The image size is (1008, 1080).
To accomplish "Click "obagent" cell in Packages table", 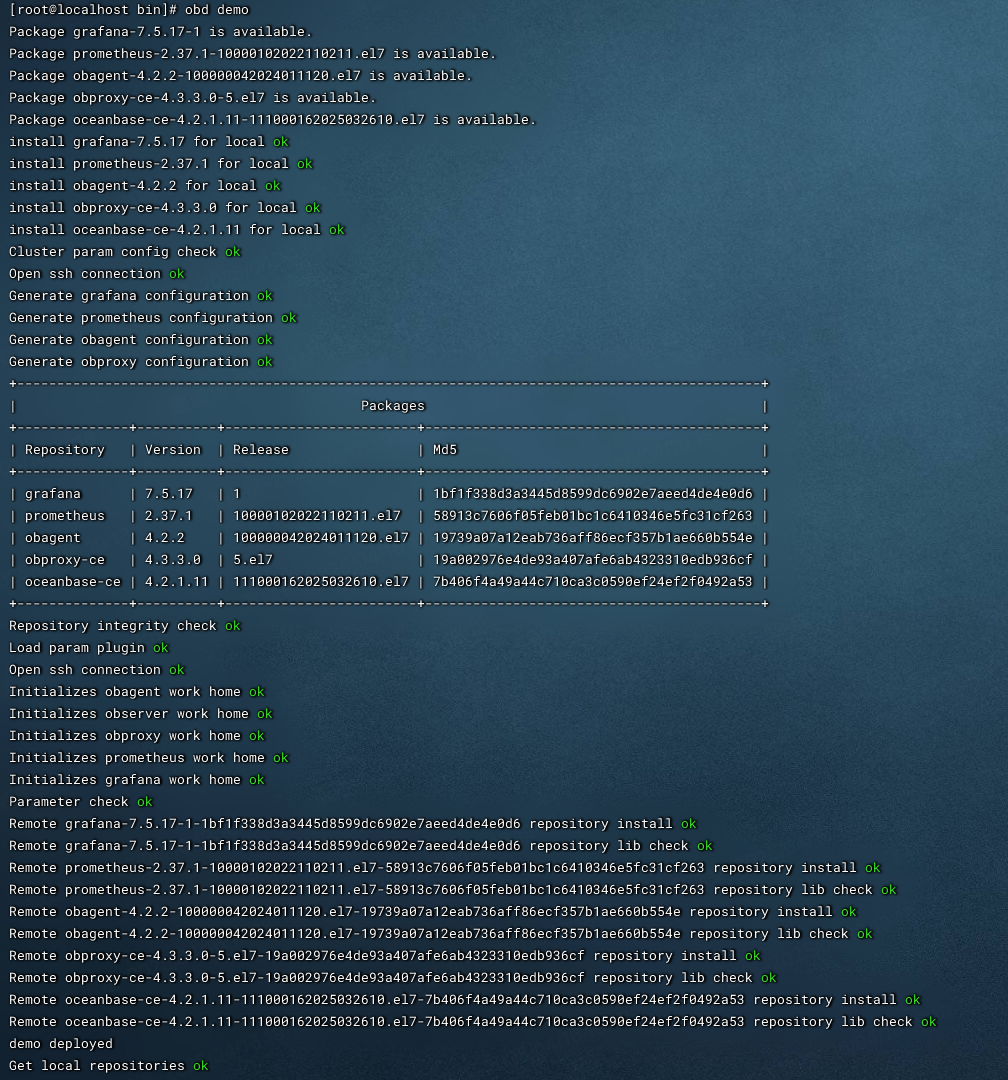I will coord(52,539).
